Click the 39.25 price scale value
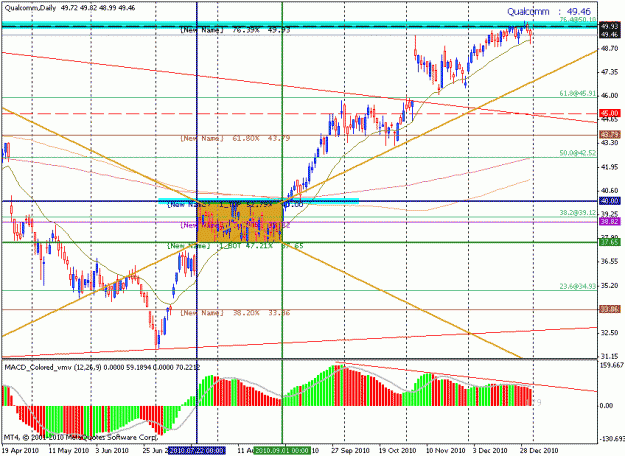The height and width of the screenshot is (456, 625). tap(610, 214)
